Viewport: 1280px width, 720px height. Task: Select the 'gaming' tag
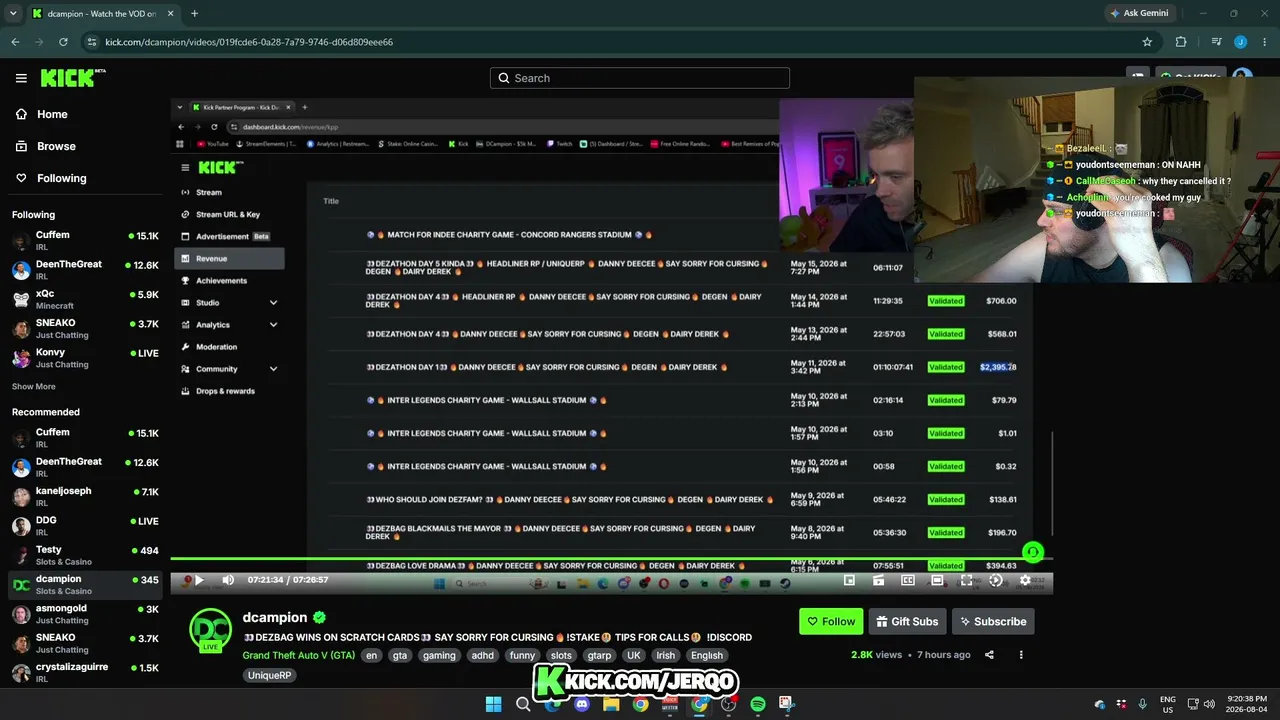click(439, 655)
